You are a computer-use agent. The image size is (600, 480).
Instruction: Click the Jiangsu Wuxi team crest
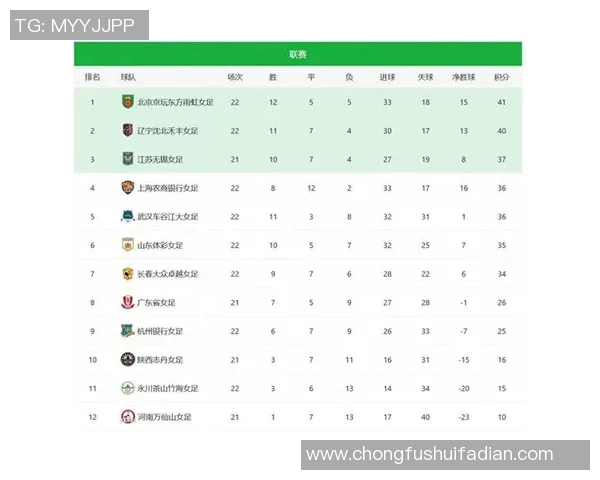[x=127, y=158]
